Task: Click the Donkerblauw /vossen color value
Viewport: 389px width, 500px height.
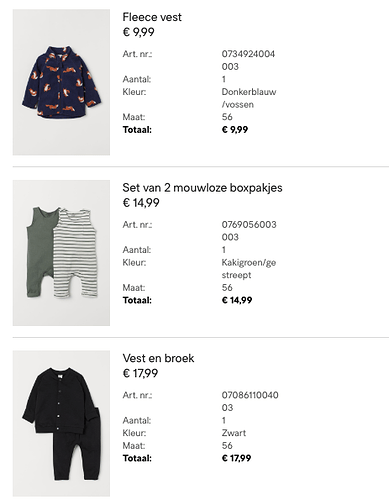Action: point(249,98)
